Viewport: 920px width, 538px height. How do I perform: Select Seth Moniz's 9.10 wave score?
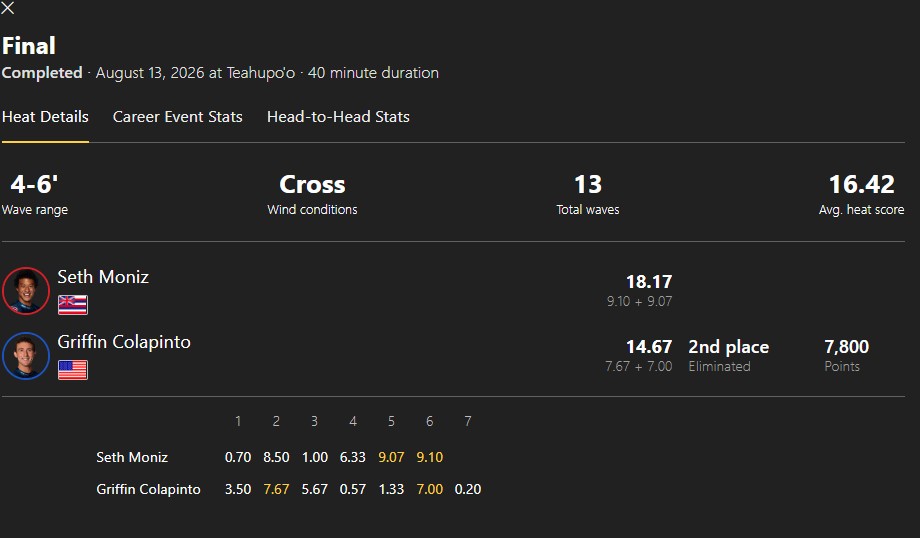[429, 457]
